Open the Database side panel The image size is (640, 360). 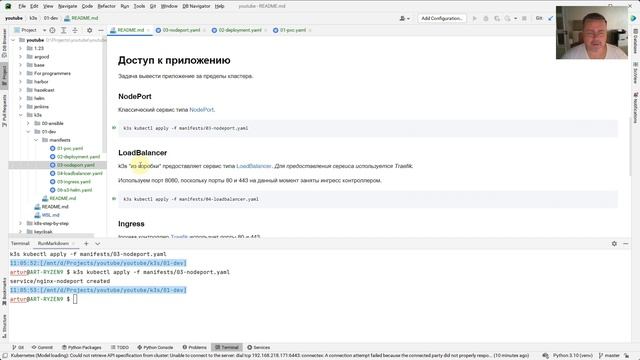636,41
